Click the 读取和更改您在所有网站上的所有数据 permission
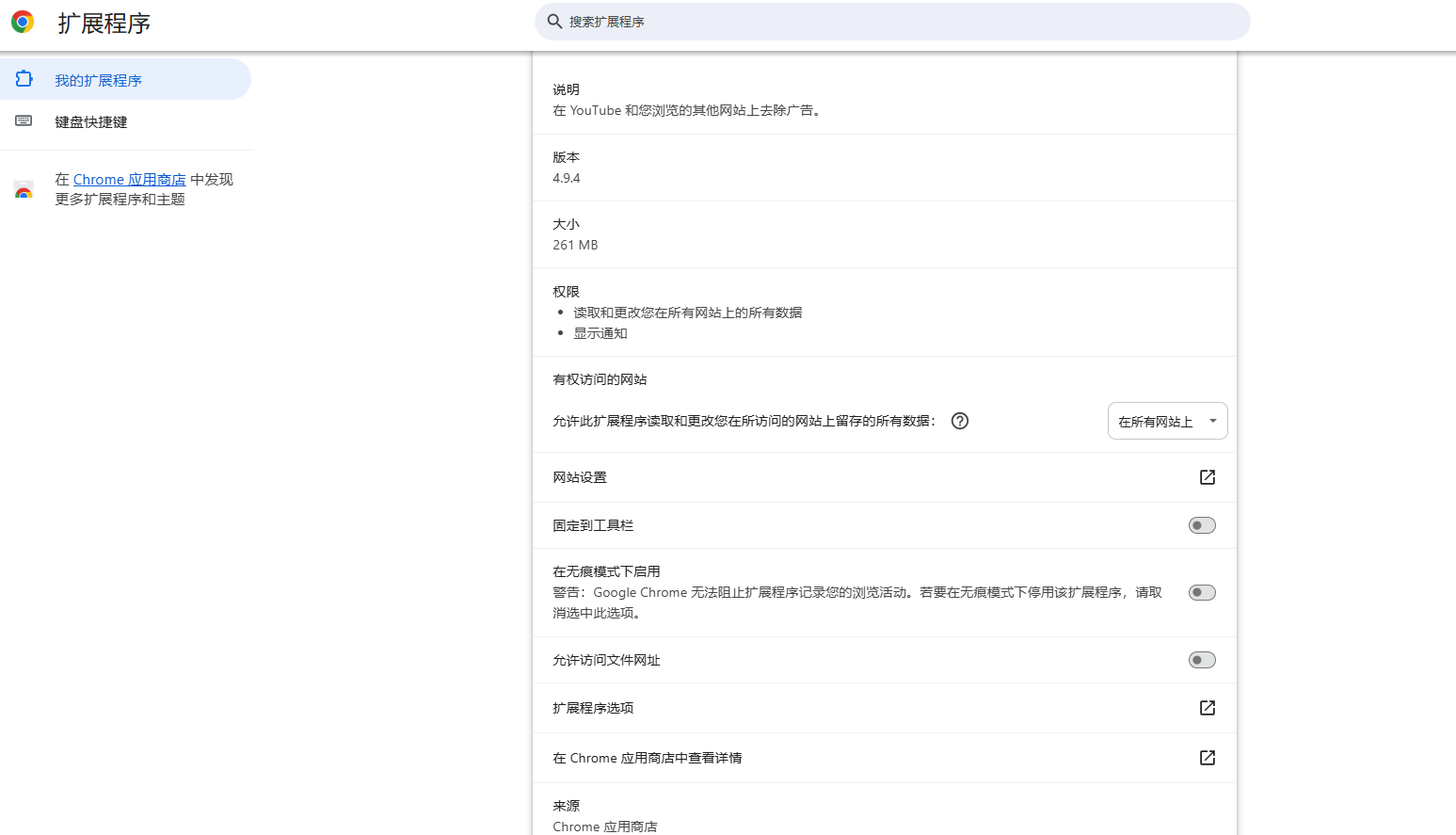This screenshot has width=1456, height=835. (x=688, y=313)
